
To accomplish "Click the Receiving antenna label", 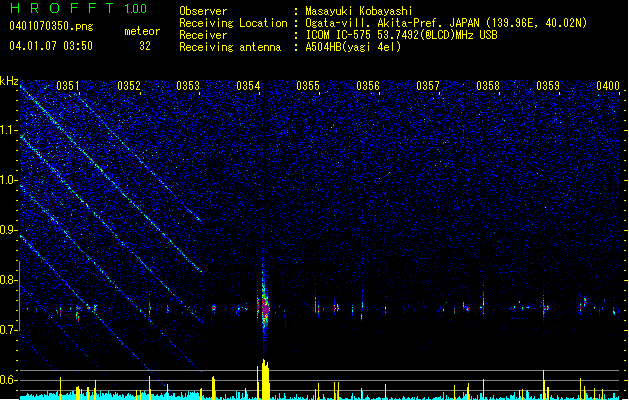I will (230, 47).
